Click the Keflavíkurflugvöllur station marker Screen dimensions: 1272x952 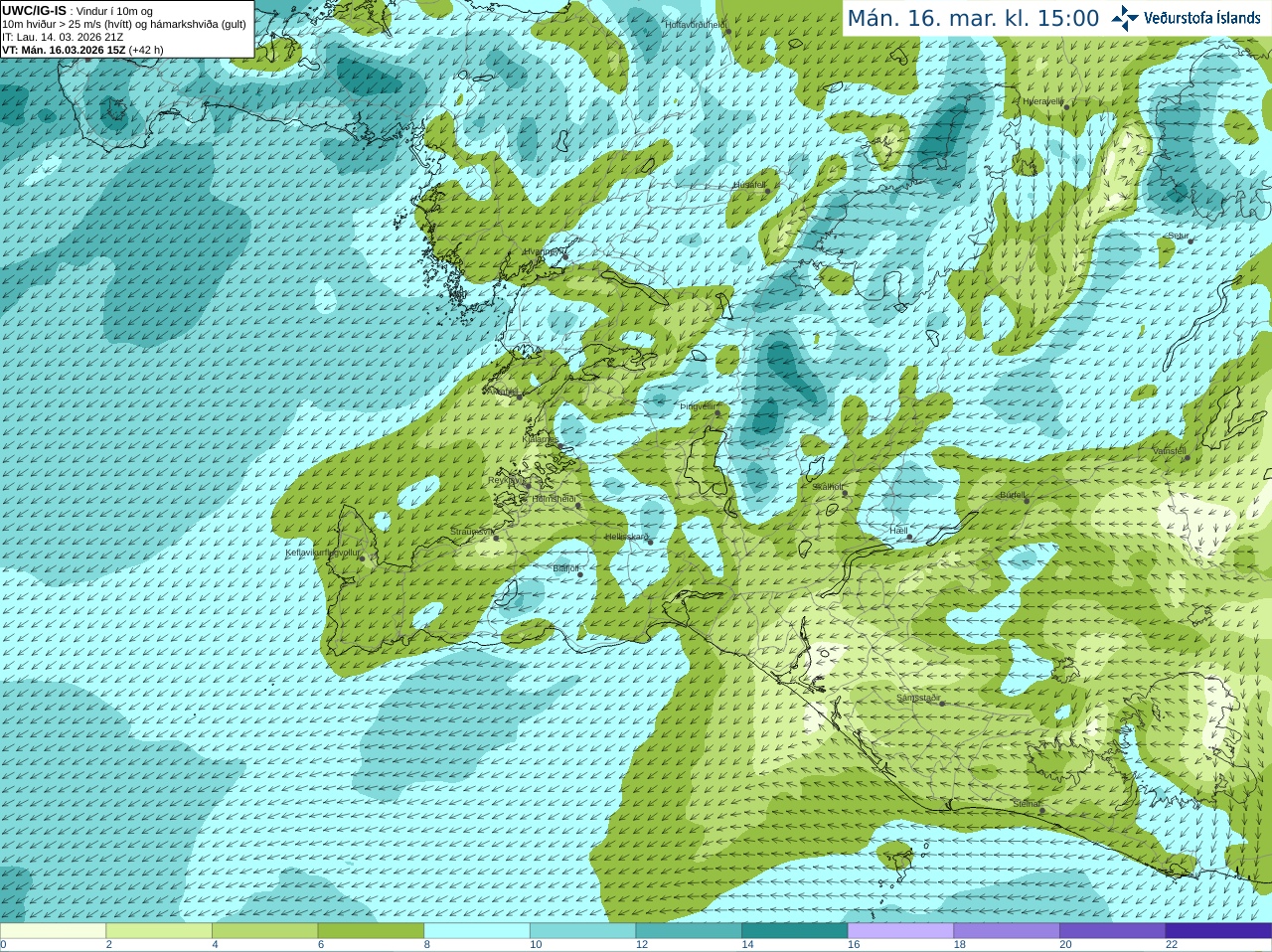tap(363, 557)
